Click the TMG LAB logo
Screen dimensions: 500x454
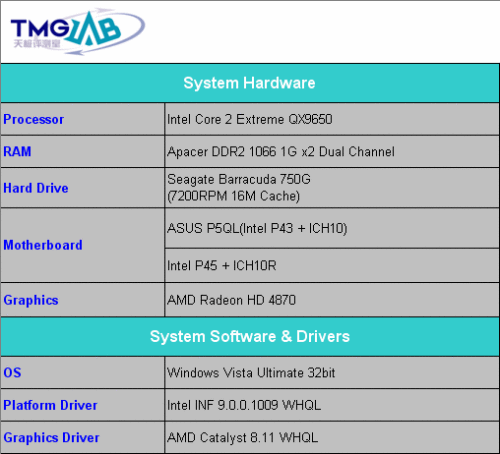77,32
